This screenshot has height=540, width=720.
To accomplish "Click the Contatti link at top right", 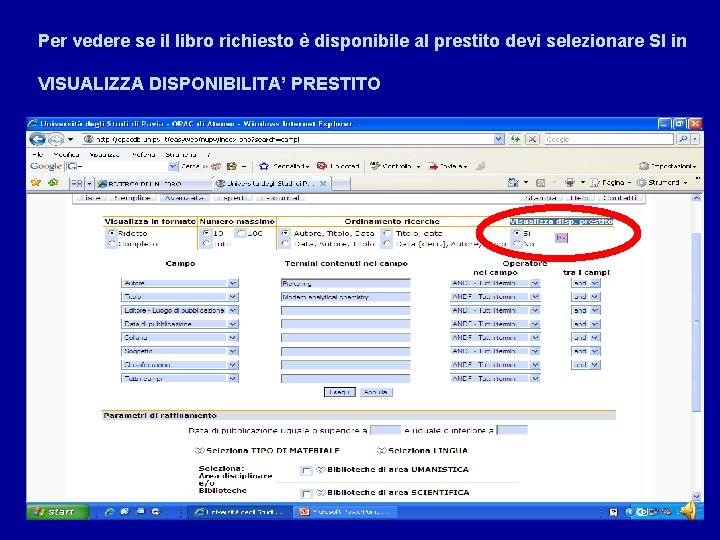I will click(620, 198).
